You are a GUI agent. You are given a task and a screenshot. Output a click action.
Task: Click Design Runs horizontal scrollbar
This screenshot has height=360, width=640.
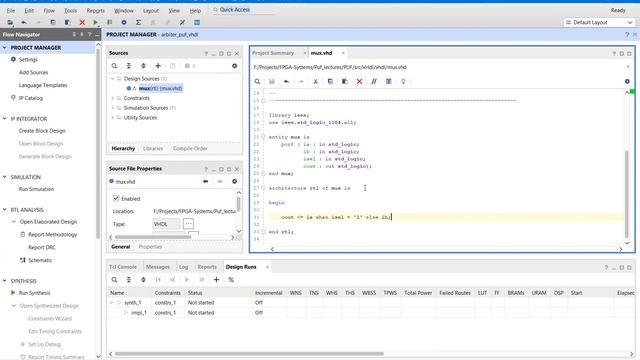pyautogui.click(x=249, y=353)
